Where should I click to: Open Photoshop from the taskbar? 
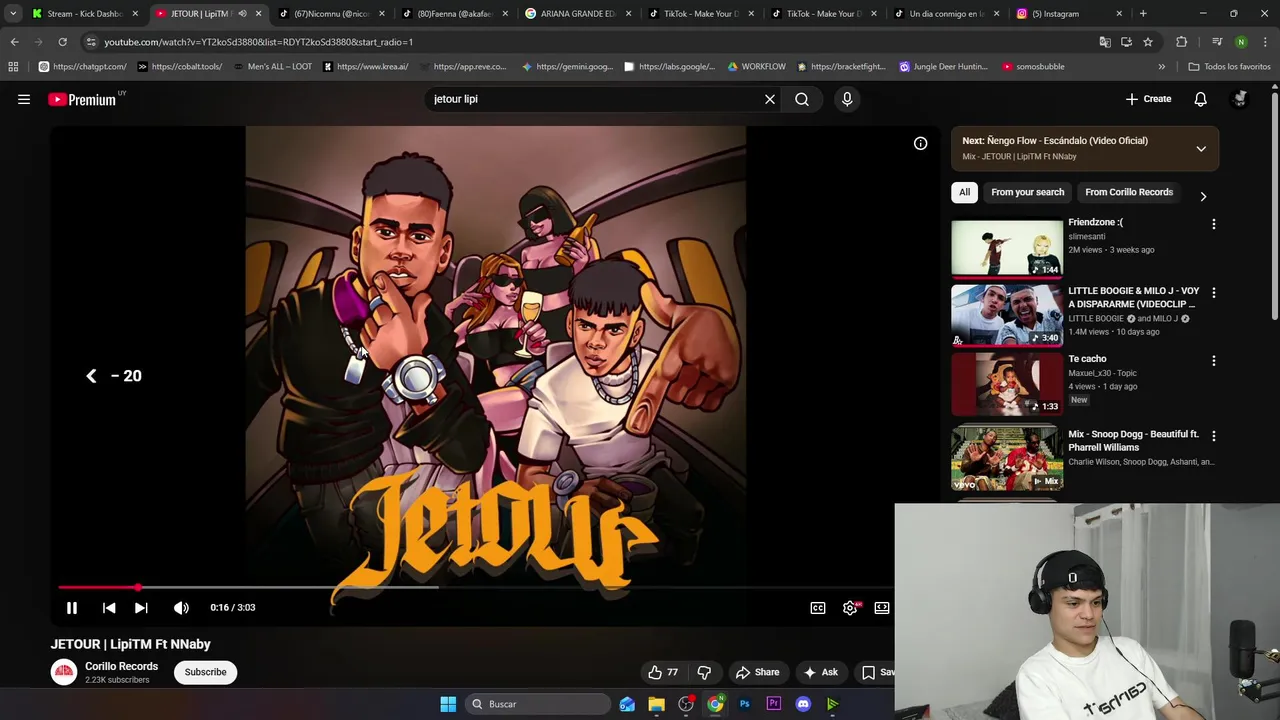(744, 704)
